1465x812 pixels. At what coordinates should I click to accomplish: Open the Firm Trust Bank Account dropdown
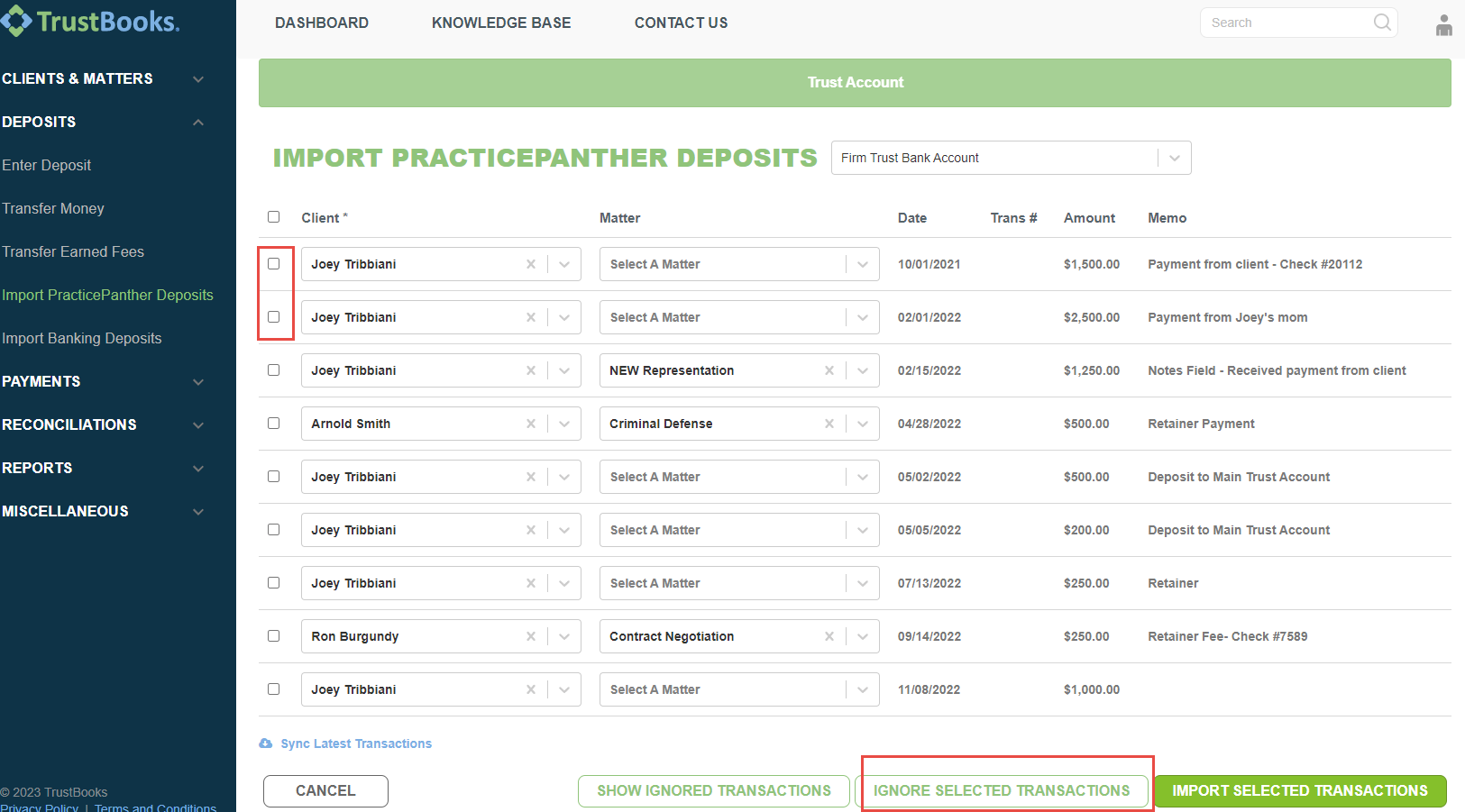click(1011, 158)
